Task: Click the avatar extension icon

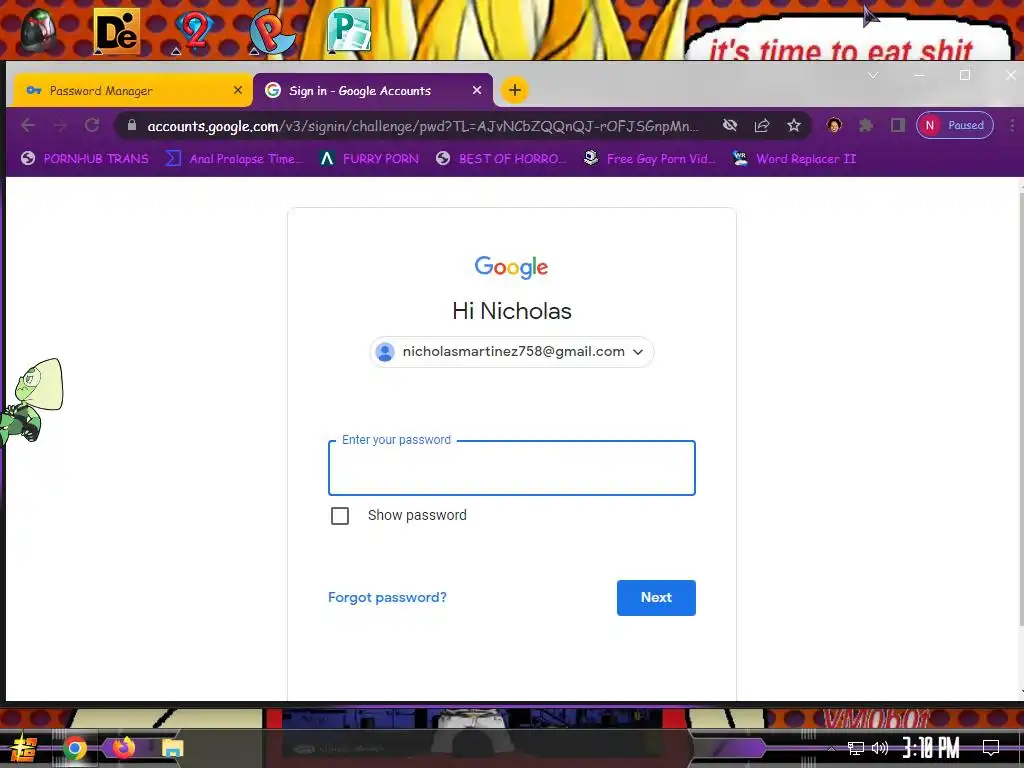Action: [x=834, y=125]
